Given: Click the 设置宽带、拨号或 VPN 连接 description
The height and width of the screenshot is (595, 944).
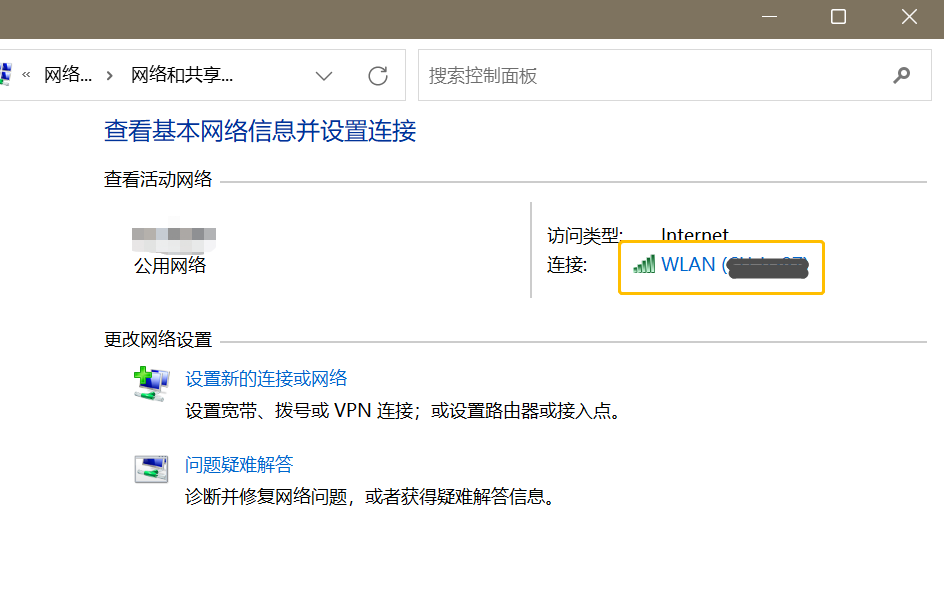Looking at the screenshot, I should 402,411.
